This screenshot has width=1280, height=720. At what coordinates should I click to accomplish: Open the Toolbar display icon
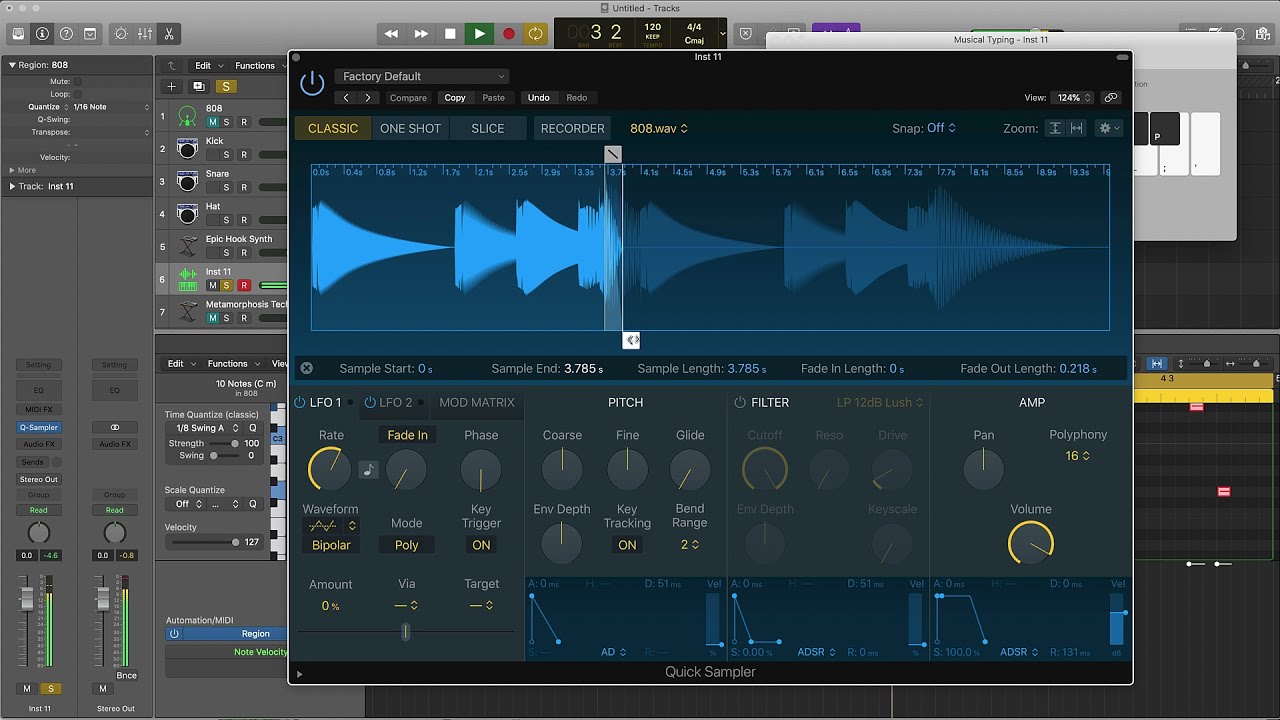[x=90, y=34]
